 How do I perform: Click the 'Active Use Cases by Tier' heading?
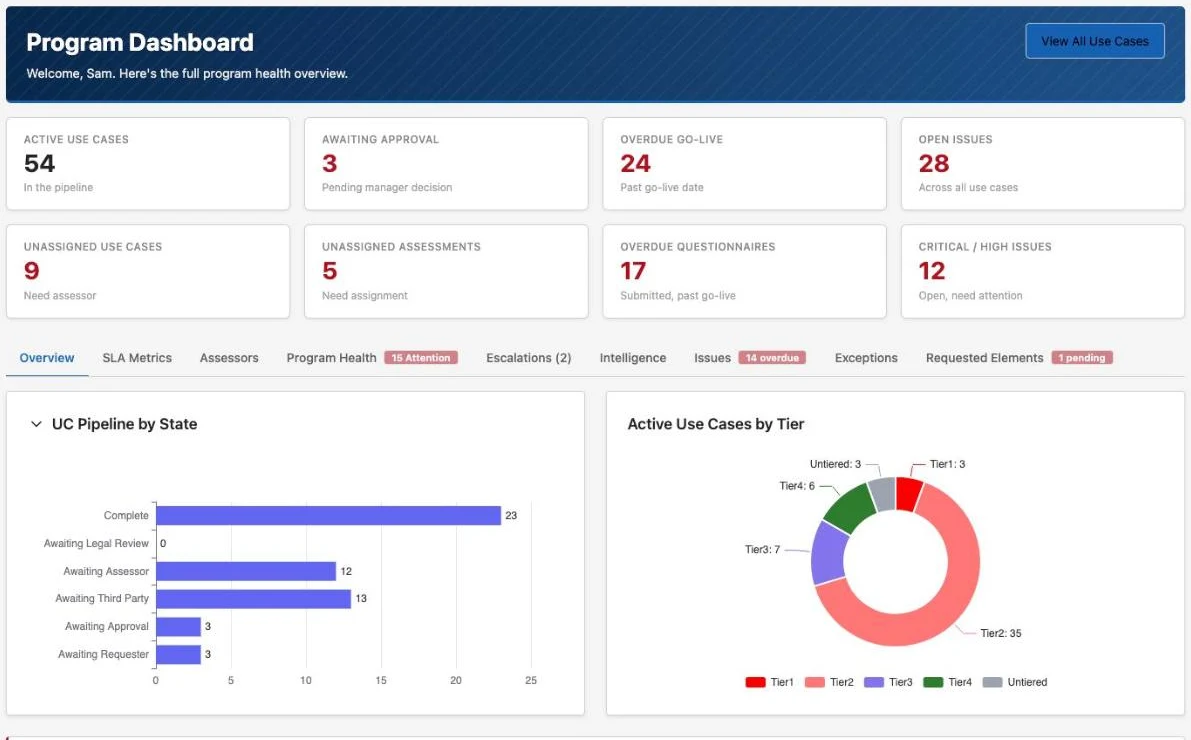pos(716,424)
